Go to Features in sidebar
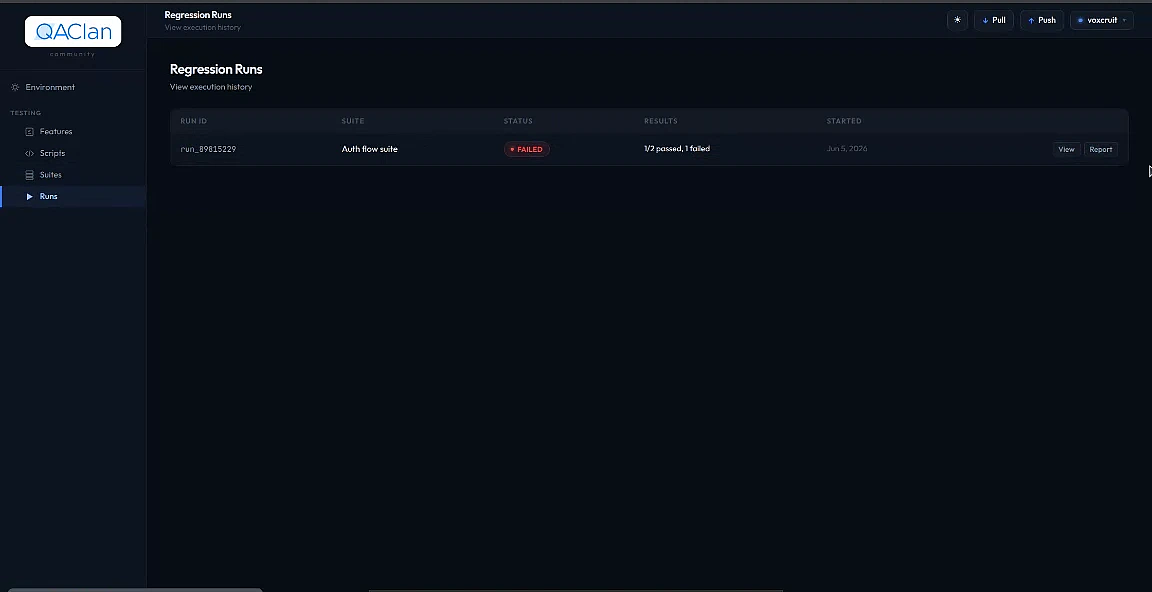This screenshot has height=592, width=1152. [73, 131]
